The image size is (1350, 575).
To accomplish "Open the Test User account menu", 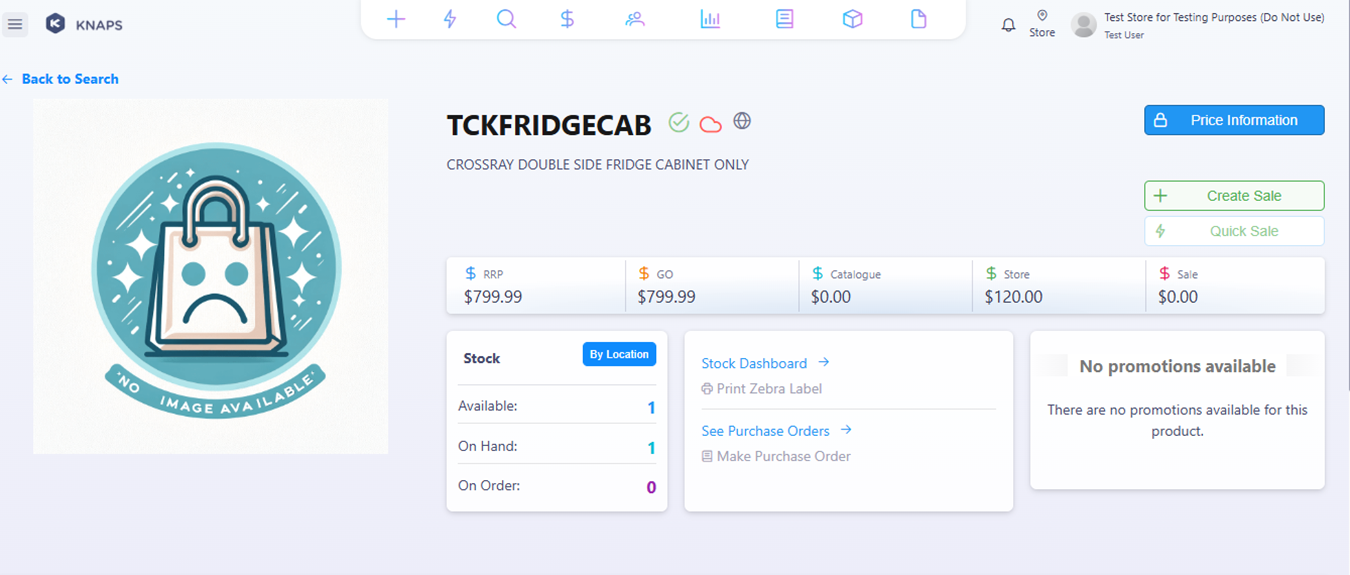I will [1198, 25].
